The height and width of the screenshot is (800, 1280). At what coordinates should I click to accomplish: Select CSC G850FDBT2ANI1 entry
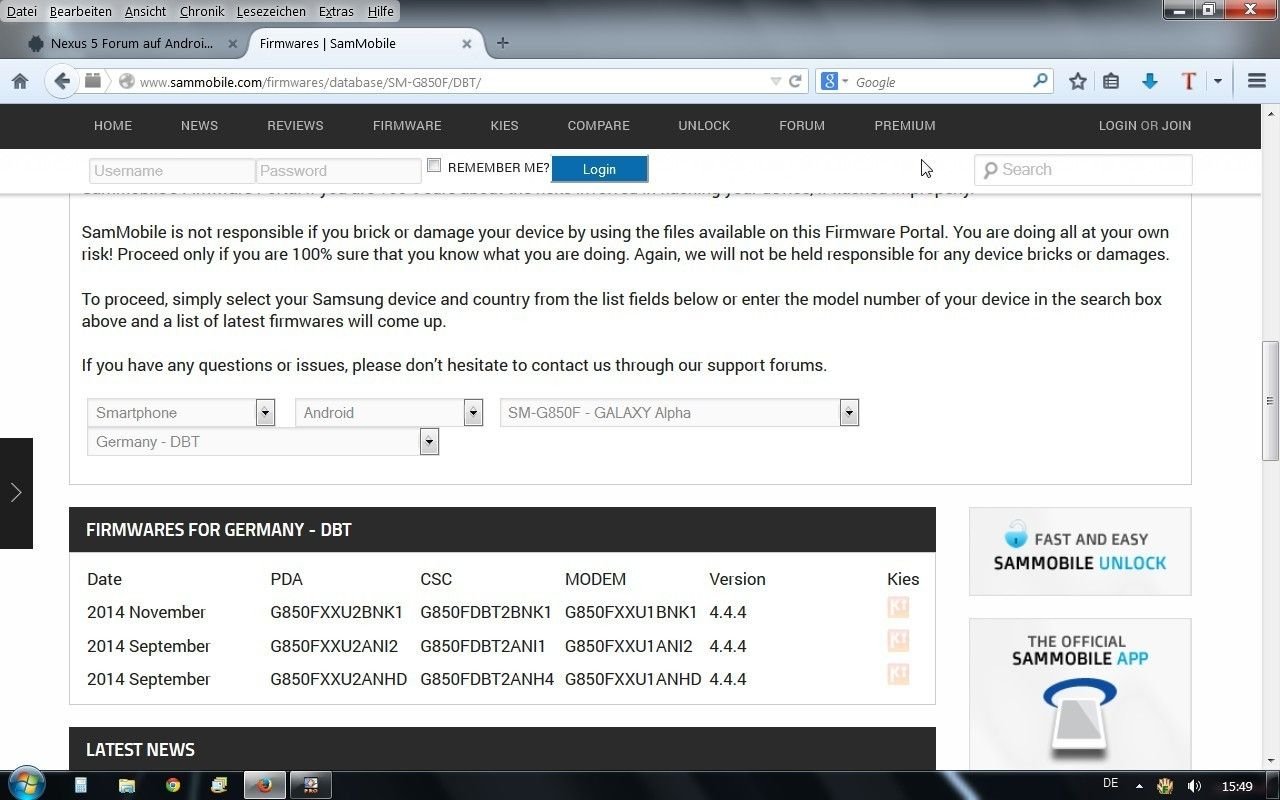[x=483, y=646]
